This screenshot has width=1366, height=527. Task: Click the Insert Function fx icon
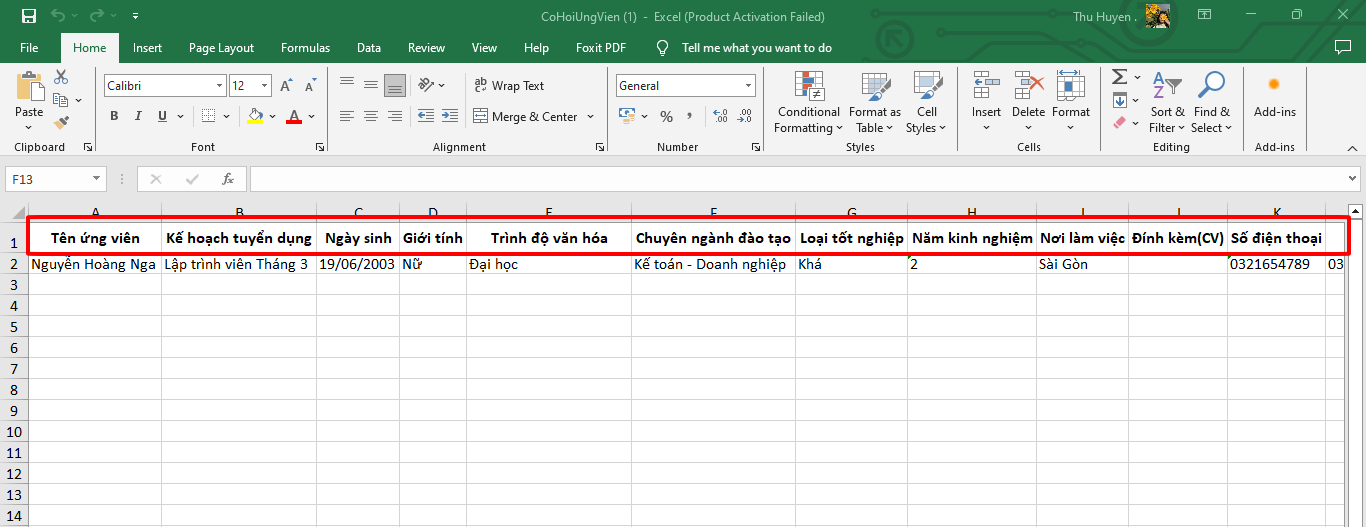[228, 179]
